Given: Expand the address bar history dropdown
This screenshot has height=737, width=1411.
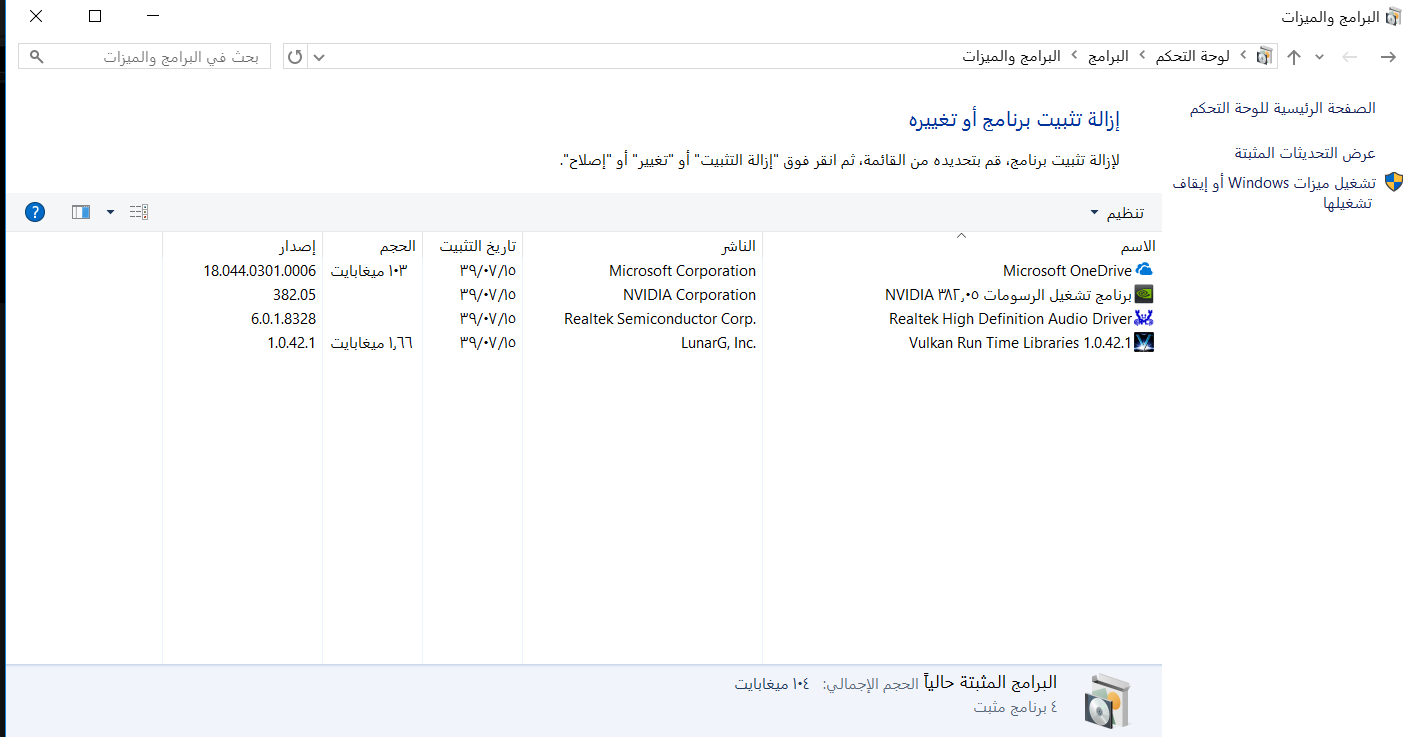Looking at the screenshot, I should (x=319, y=56).
